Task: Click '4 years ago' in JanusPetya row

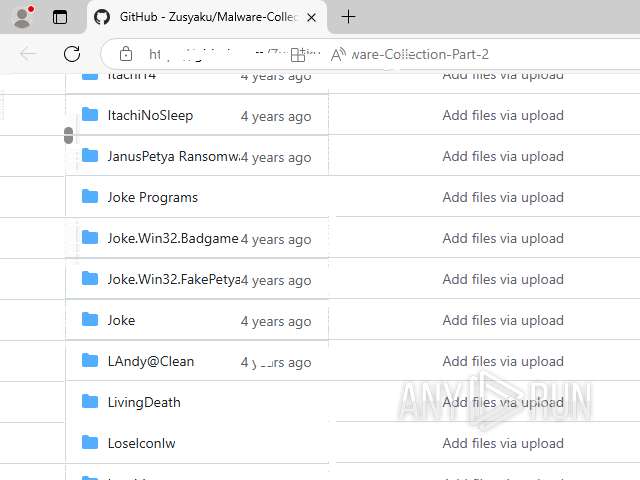Action: 276,157
